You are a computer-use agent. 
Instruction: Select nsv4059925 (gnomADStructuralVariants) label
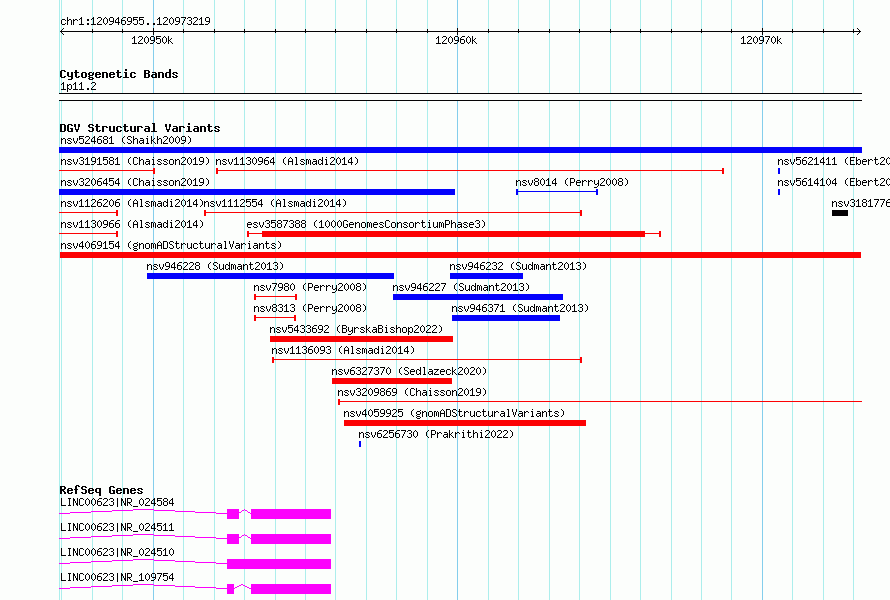tap(454, 413)
